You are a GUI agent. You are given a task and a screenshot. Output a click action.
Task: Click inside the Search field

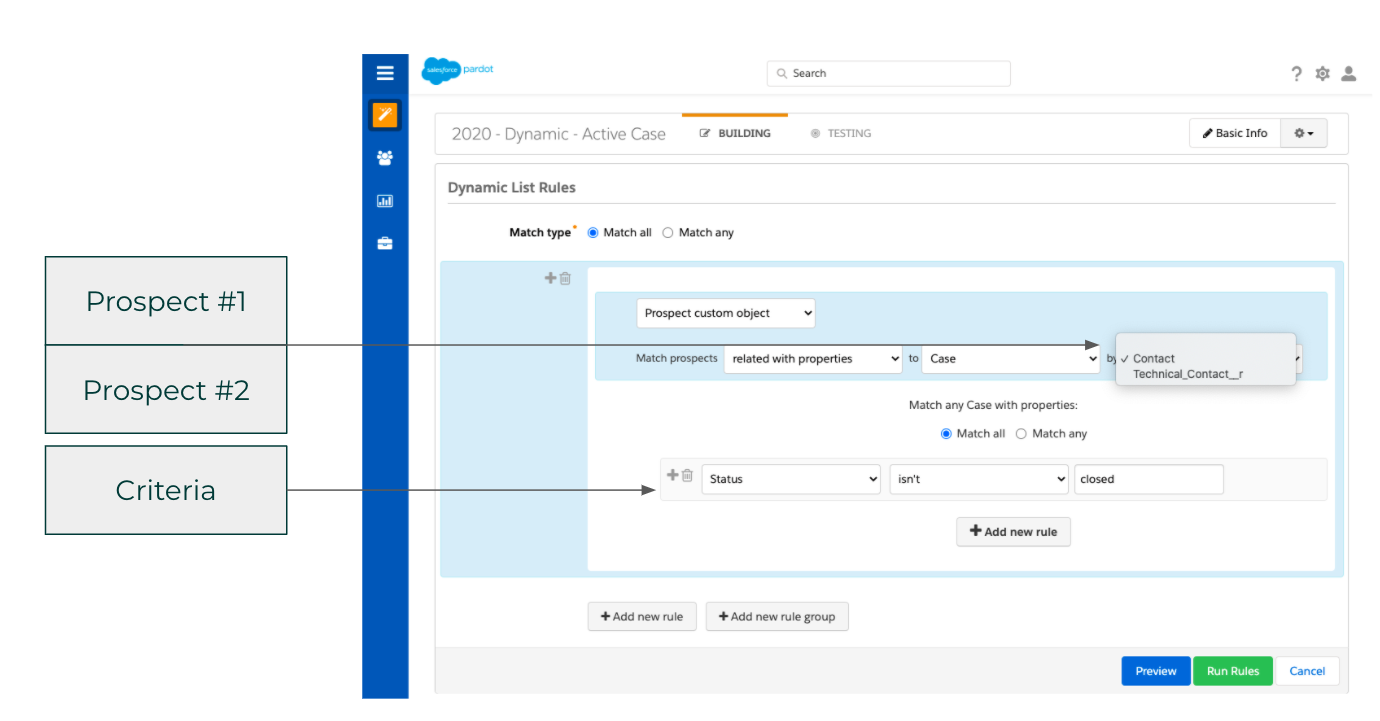[887, 73]
